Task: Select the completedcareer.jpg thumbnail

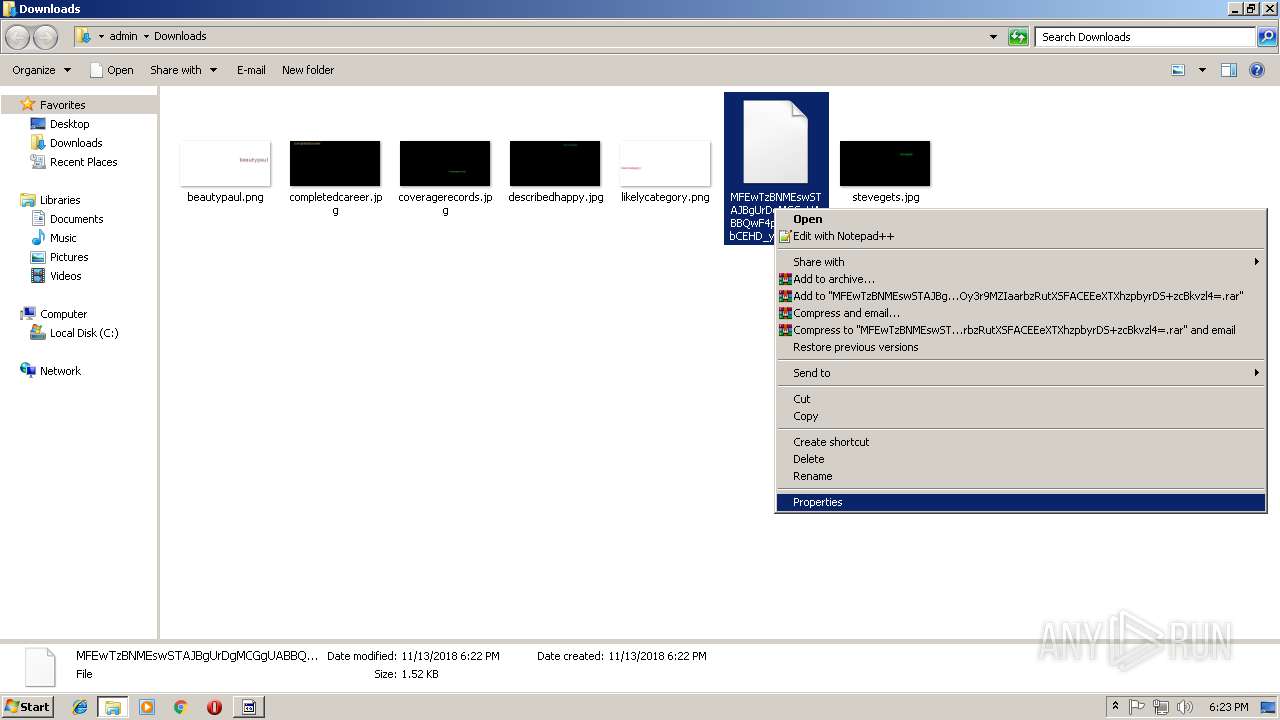Action: (x=335, y=163)
